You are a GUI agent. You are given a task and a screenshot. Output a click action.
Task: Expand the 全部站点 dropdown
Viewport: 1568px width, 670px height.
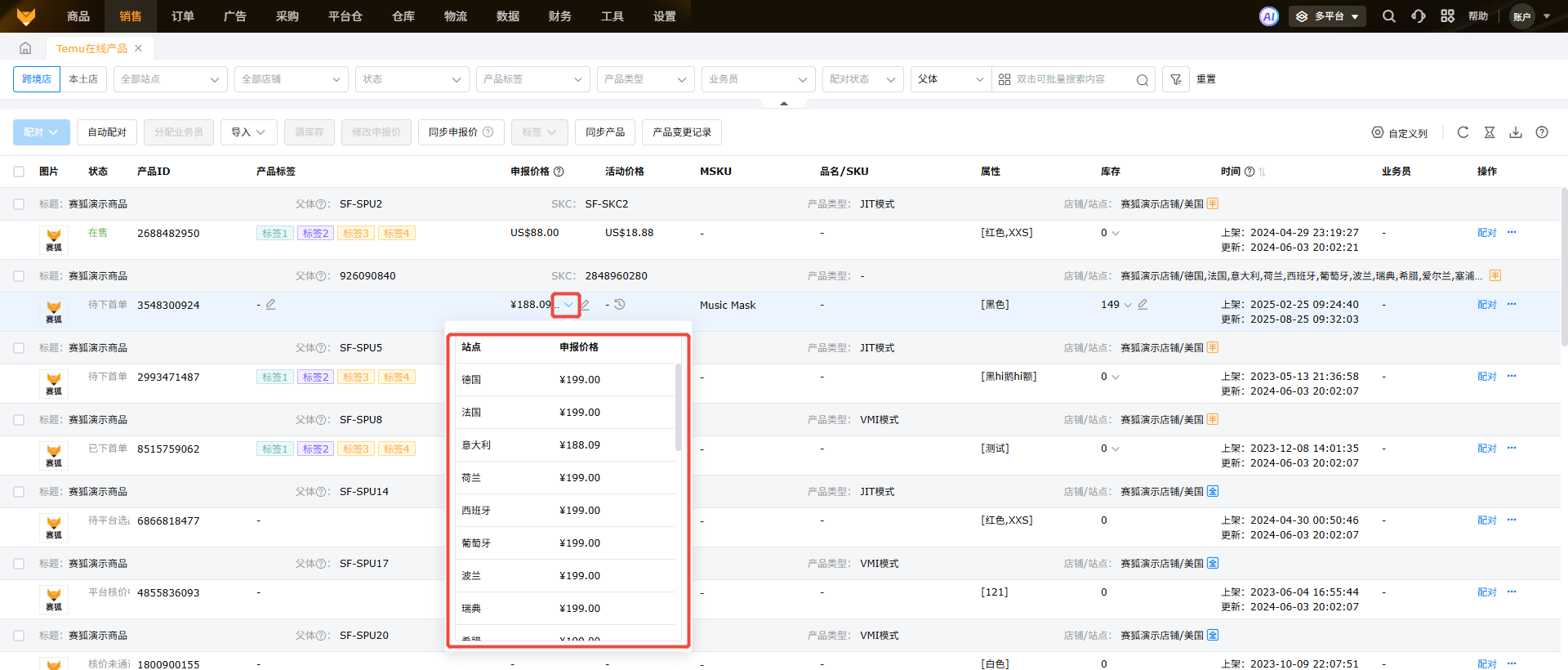point(170,79)
